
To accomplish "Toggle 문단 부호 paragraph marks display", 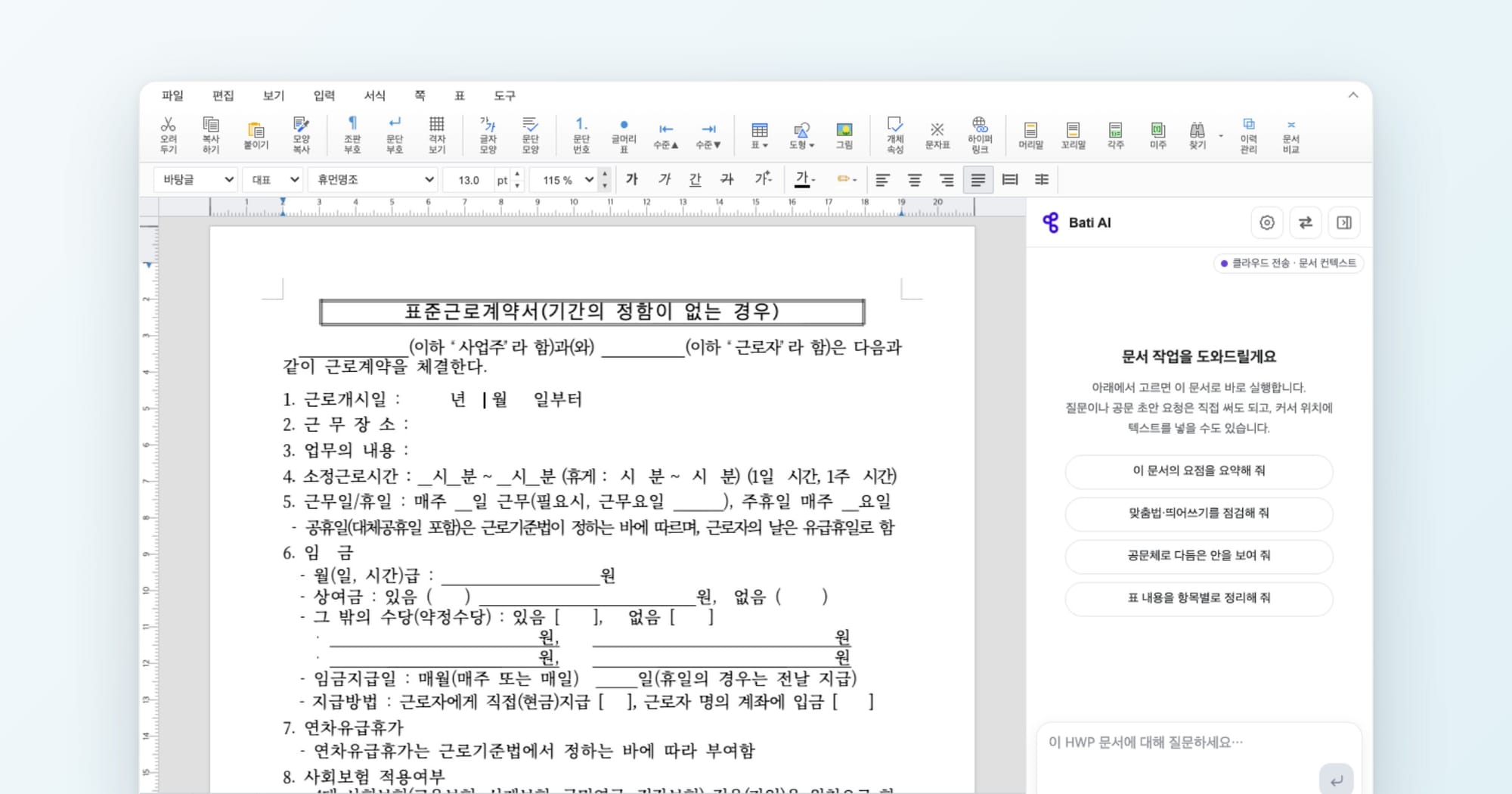I will click(395, 135).
